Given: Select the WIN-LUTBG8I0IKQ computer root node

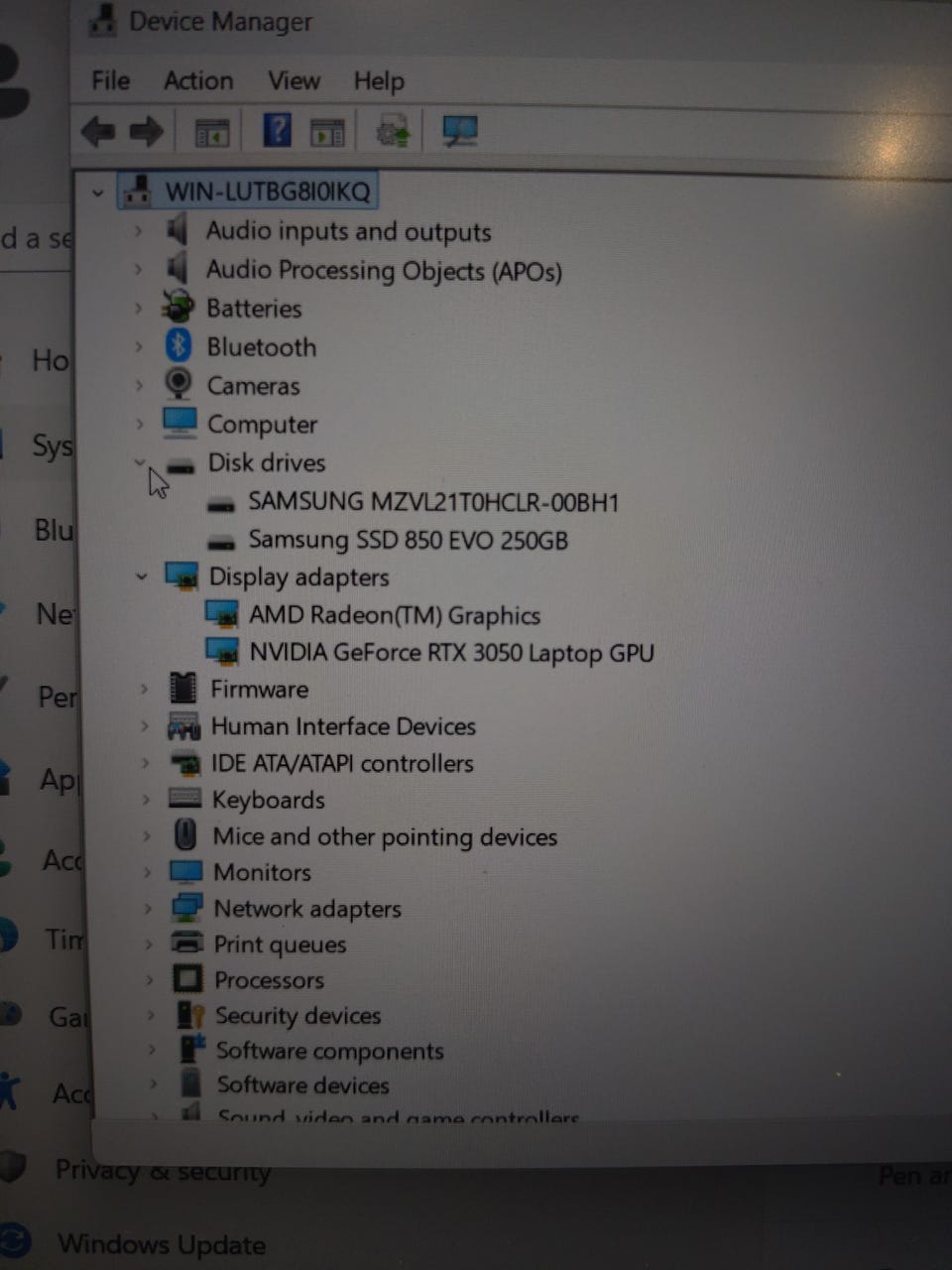Looking at the screenshot, I should (267, 191).
